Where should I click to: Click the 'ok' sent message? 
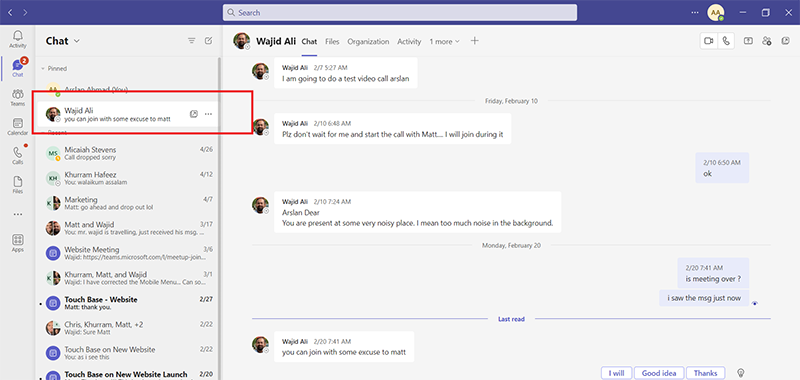coord(722,168)
